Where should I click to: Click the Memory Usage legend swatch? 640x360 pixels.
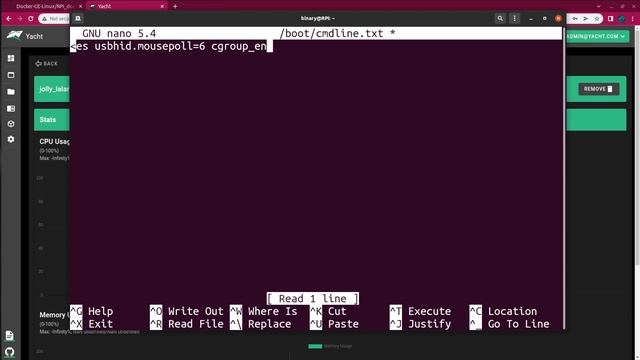(x=315, y=347)
